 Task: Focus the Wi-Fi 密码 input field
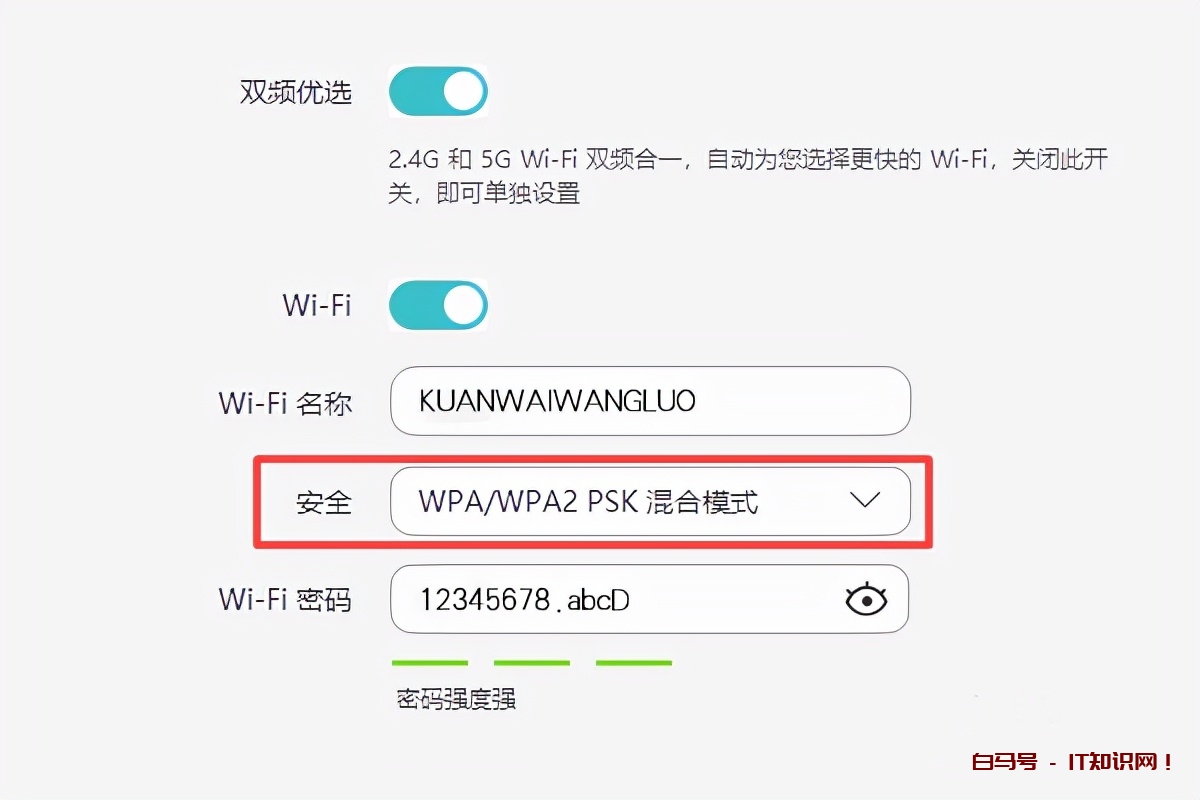[650, 599]
